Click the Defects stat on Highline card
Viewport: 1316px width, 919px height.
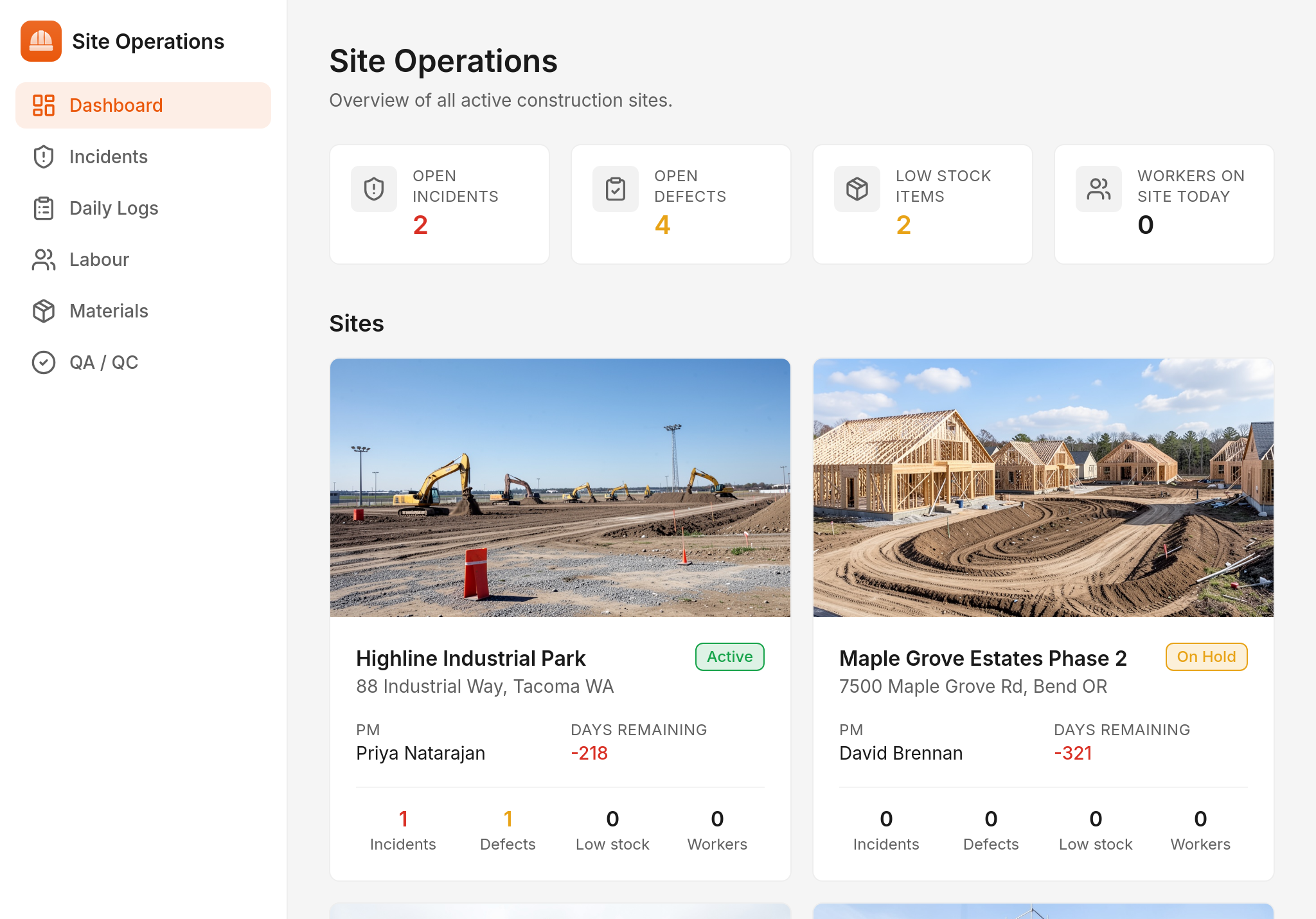coord(508,830)
